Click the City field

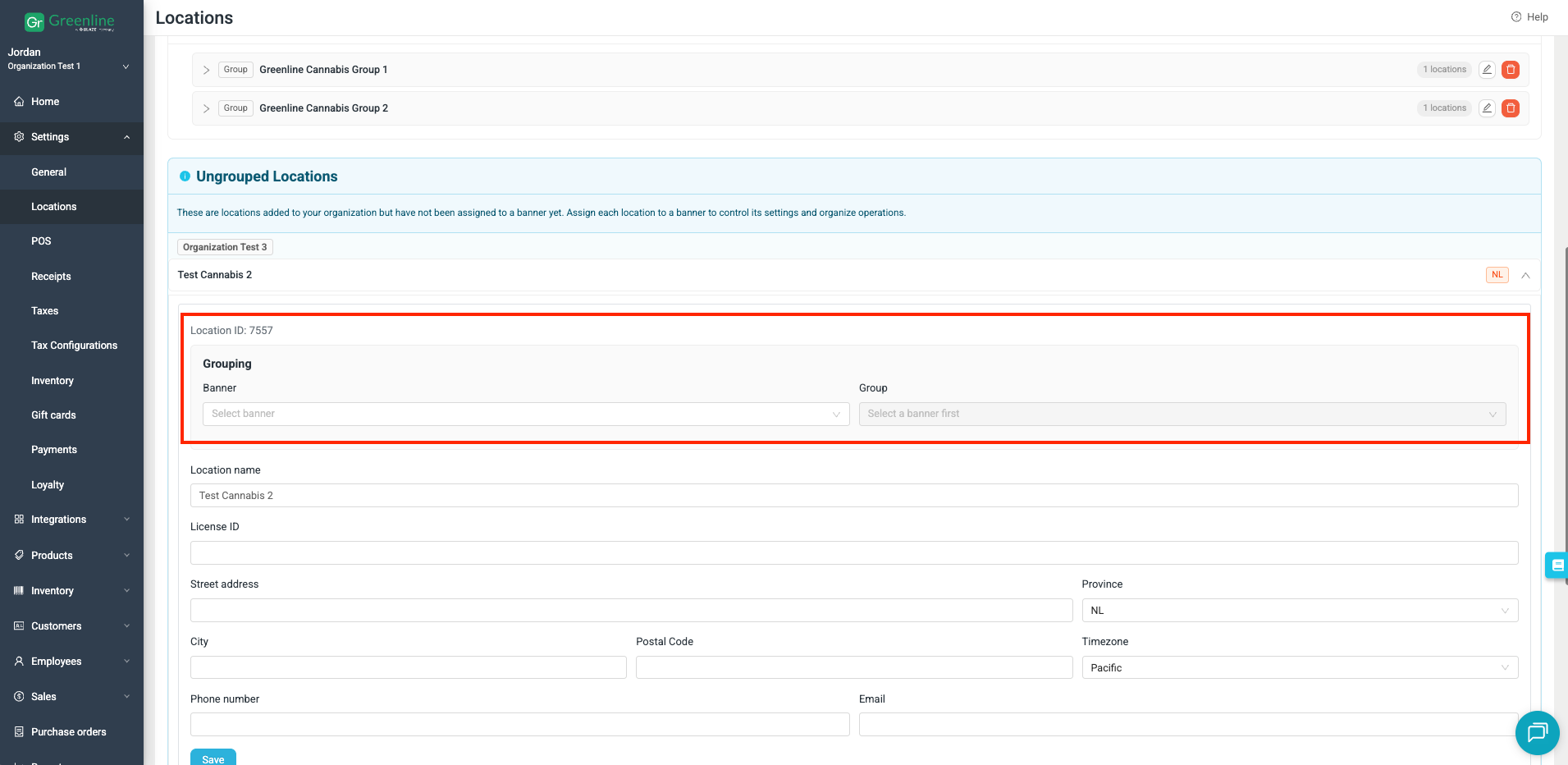pos(409,668)
